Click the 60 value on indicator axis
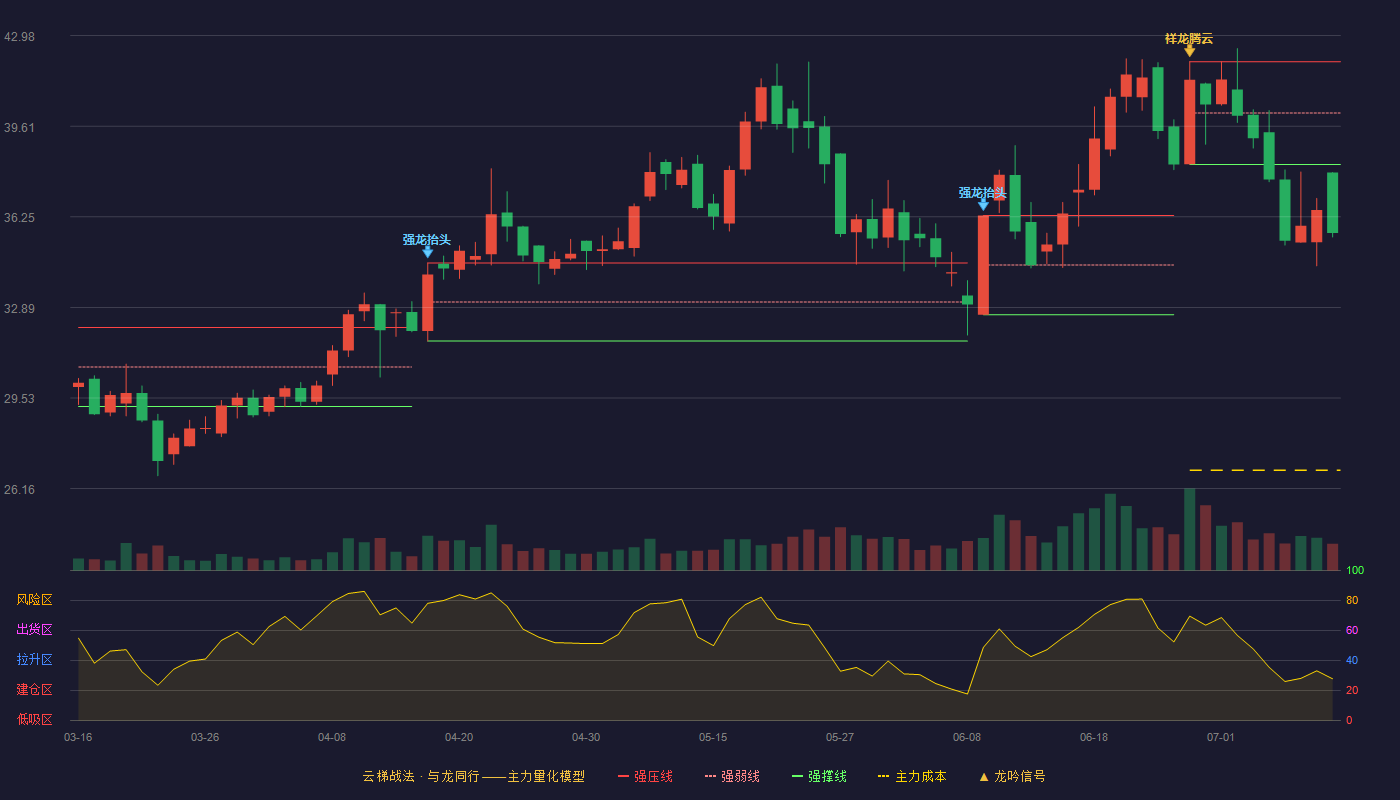1400x800 pixels. 1352,630
